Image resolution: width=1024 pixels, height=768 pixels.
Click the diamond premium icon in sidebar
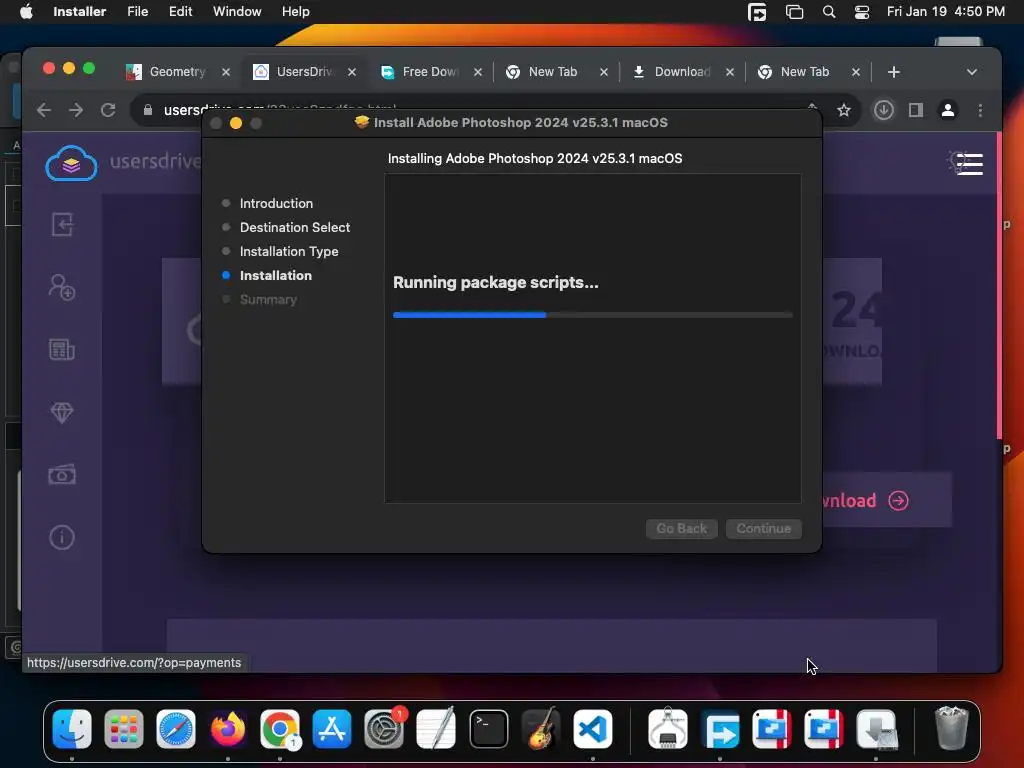(62, 412)
